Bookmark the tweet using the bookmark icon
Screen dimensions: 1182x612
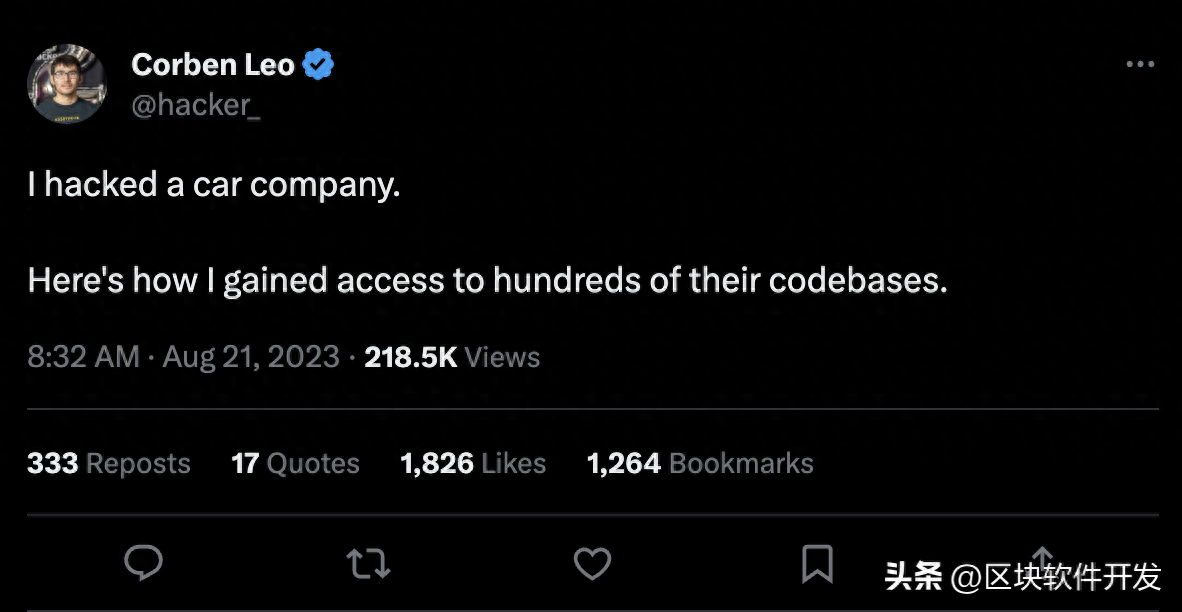[817, 565]
